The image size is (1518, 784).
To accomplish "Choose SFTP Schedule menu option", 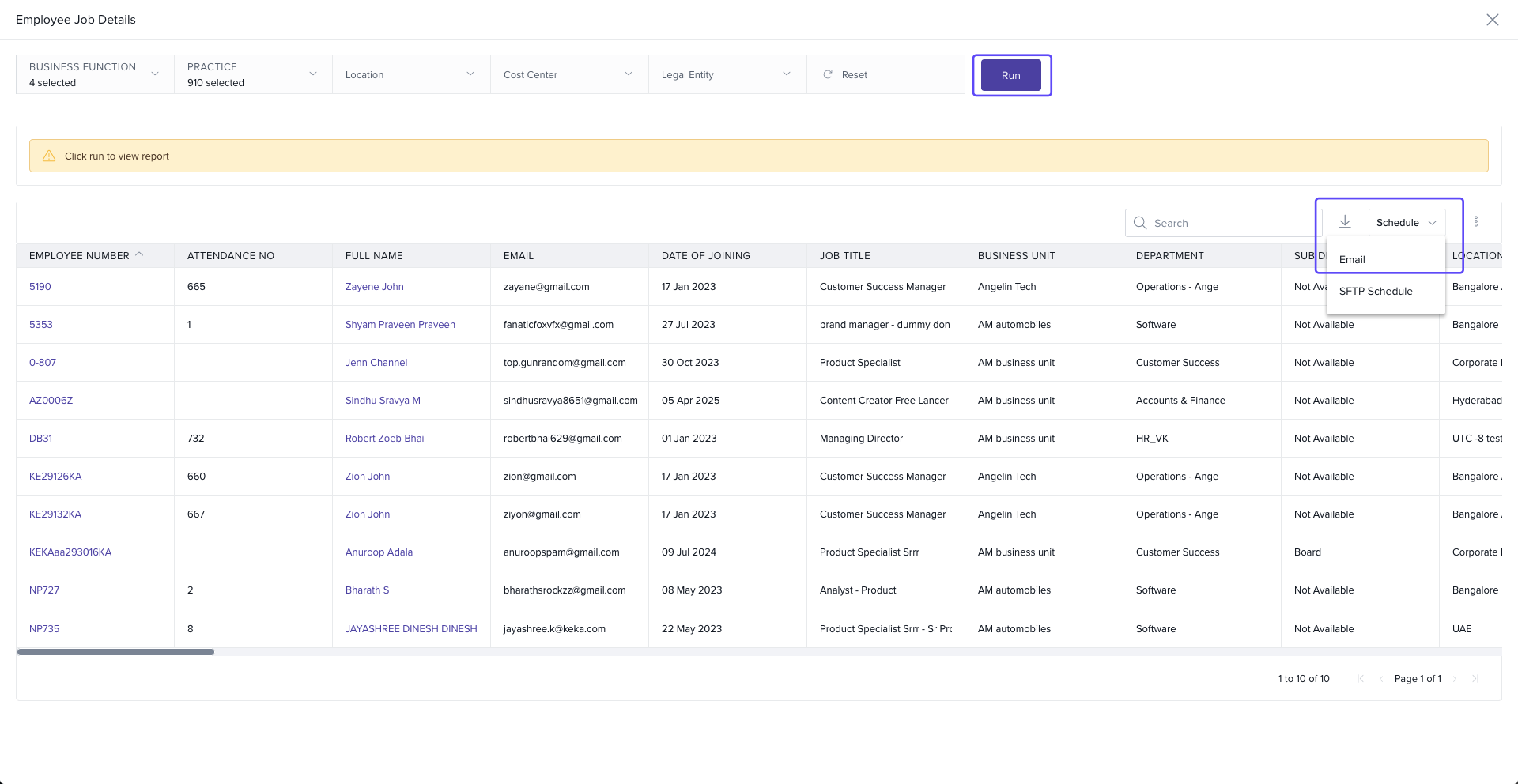I will (x=1376, y=291).
